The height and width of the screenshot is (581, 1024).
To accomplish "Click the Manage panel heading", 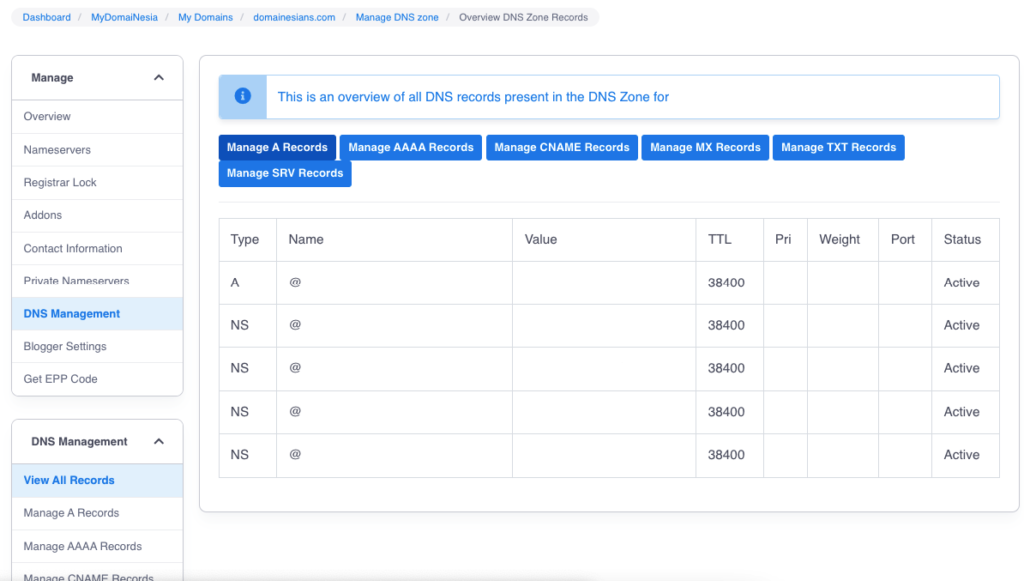I will pyautogui.click(x=52, y=78).
